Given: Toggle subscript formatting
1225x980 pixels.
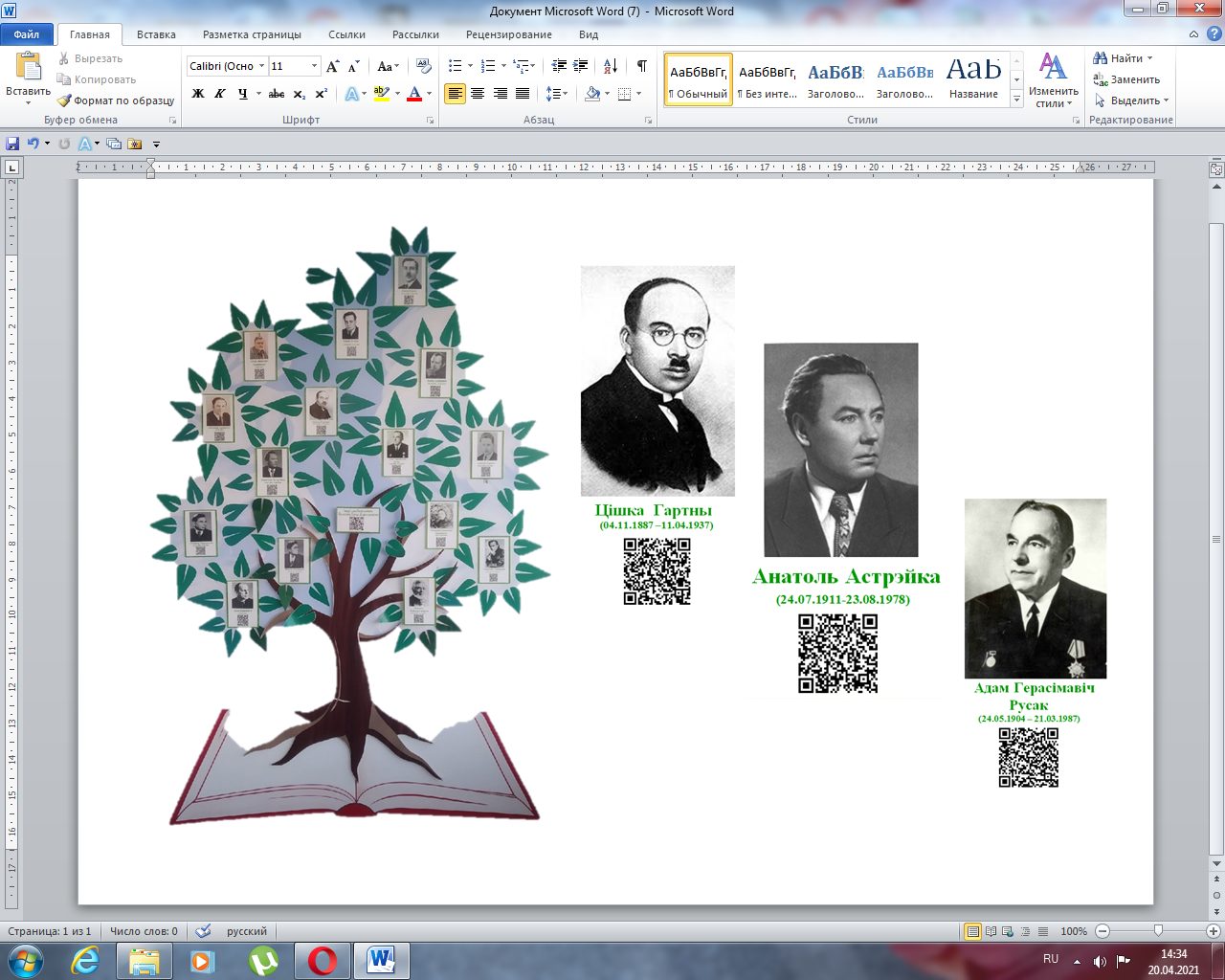Looking at the screenshot, I should click(x=300, y=94).
